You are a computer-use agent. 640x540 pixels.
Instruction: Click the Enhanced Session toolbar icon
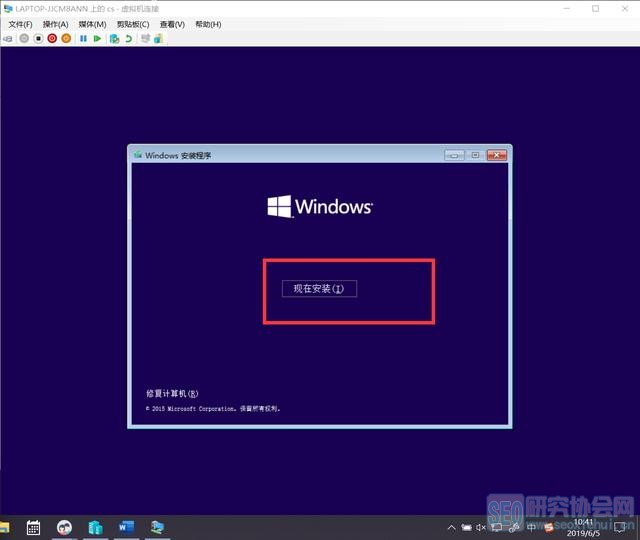click(145, 38)
